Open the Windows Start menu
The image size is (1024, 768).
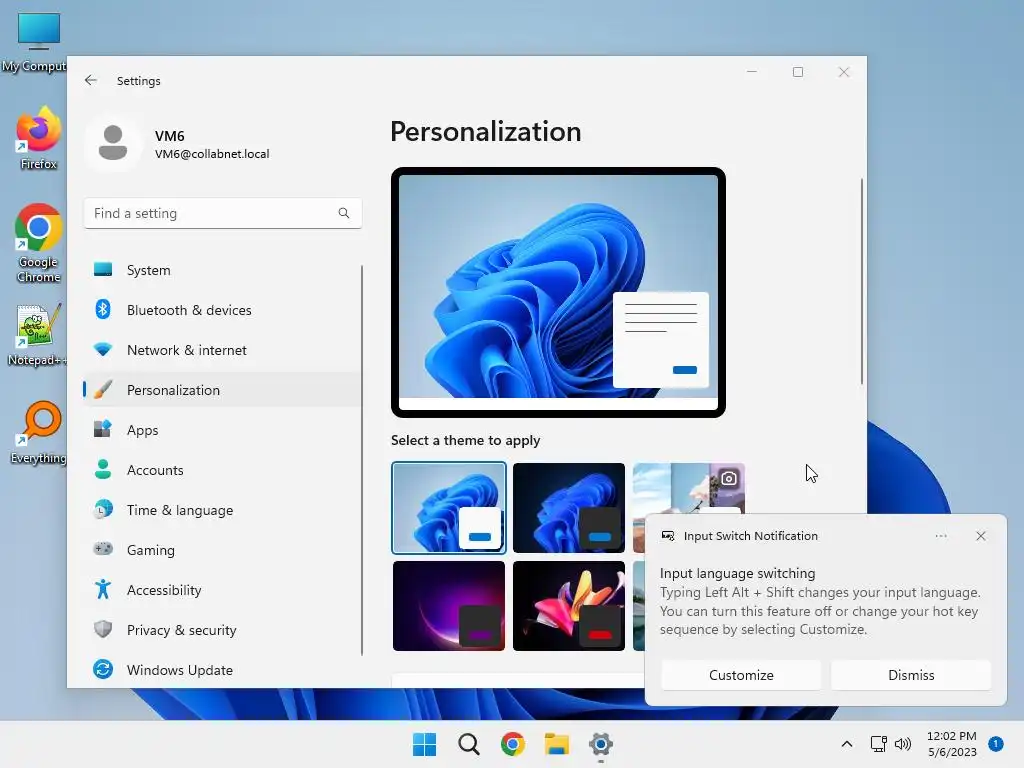pyautogui.click(x=424, y=744)
